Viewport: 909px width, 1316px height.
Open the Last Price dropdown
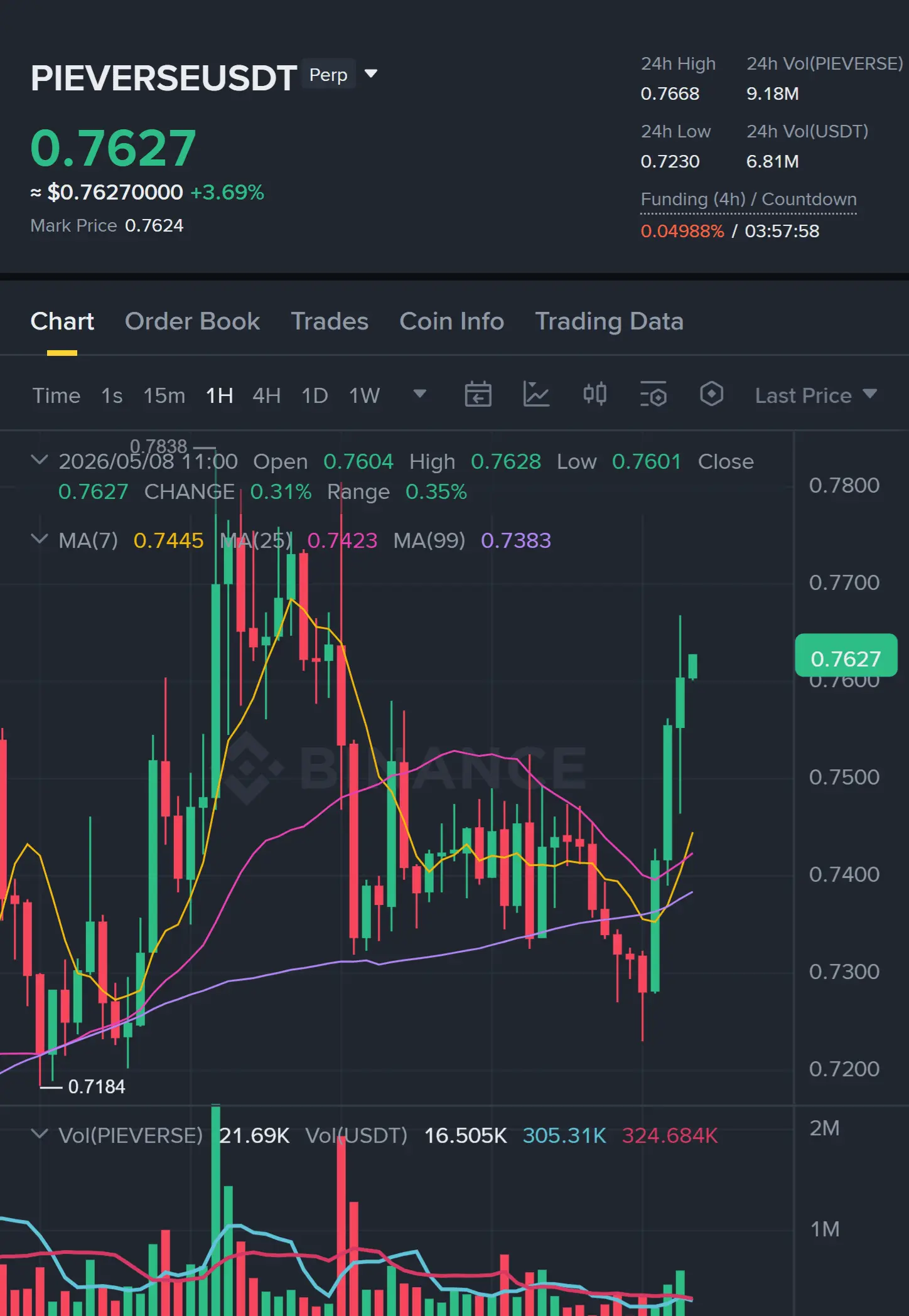coord(815,395)
